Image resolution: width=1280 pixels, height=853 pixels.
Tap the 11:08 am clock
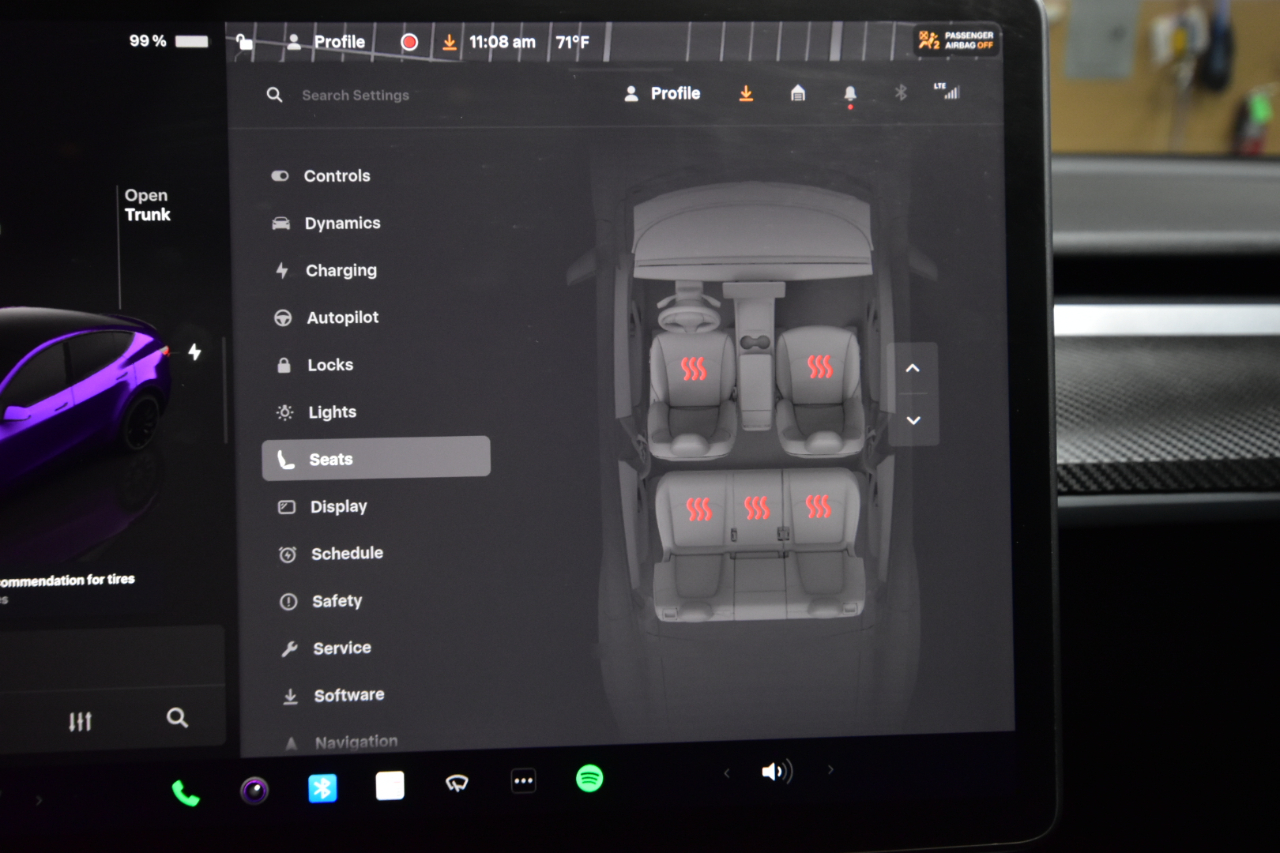[502, 42]
